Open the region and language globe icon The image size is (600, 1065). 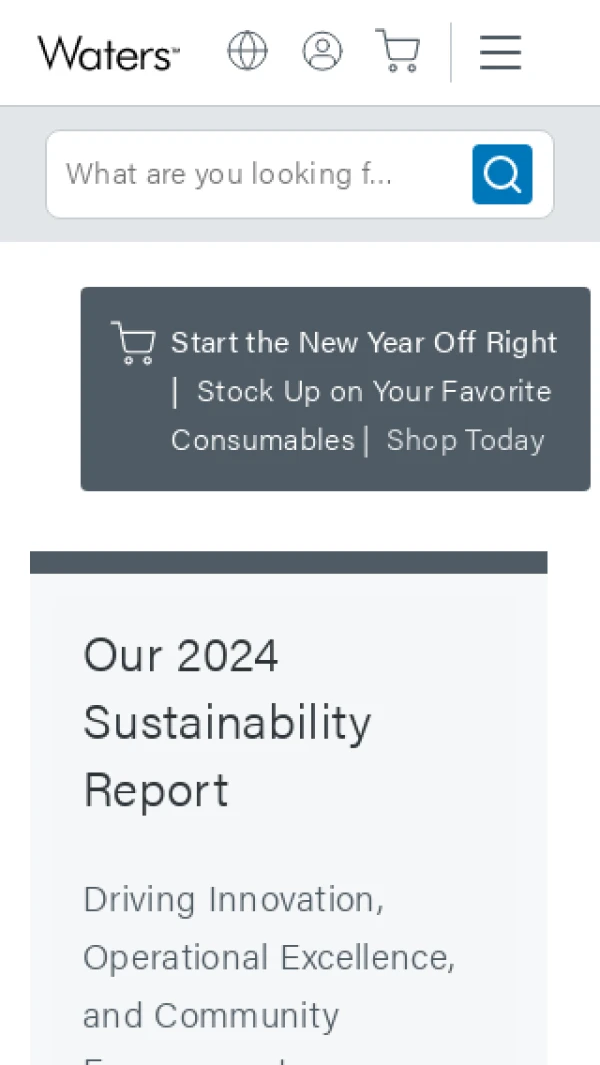(247, 51)
